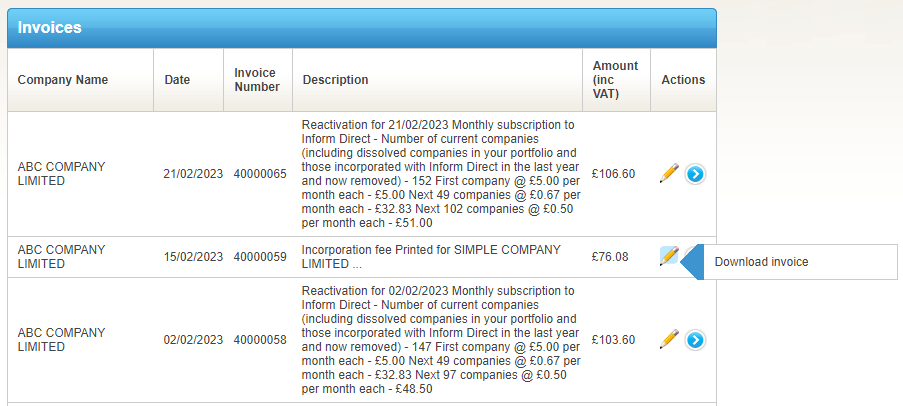Viewport: 903px width, 406px height.
Task: Click pencil icon for invoice 40000065
Action: (x=669, y=173)
